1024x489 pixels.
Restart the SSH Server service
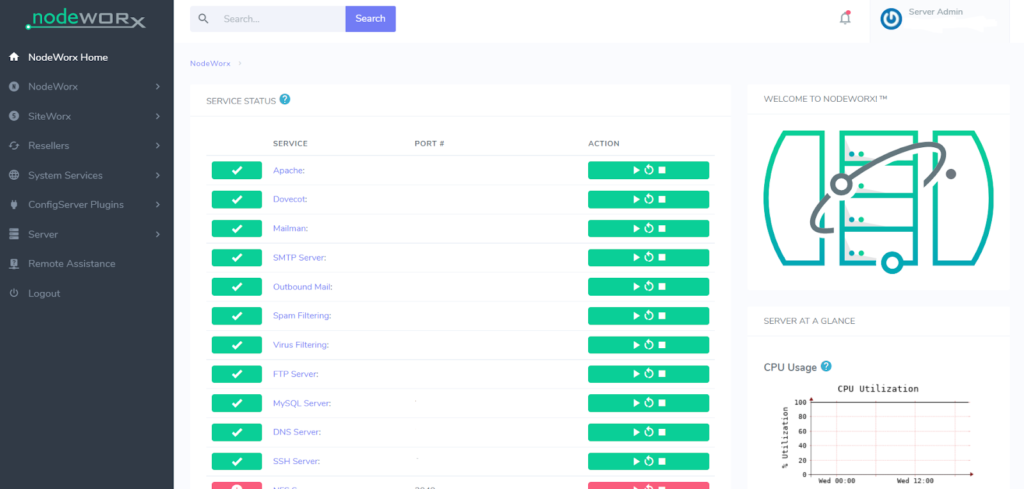(x=649, y=461)
